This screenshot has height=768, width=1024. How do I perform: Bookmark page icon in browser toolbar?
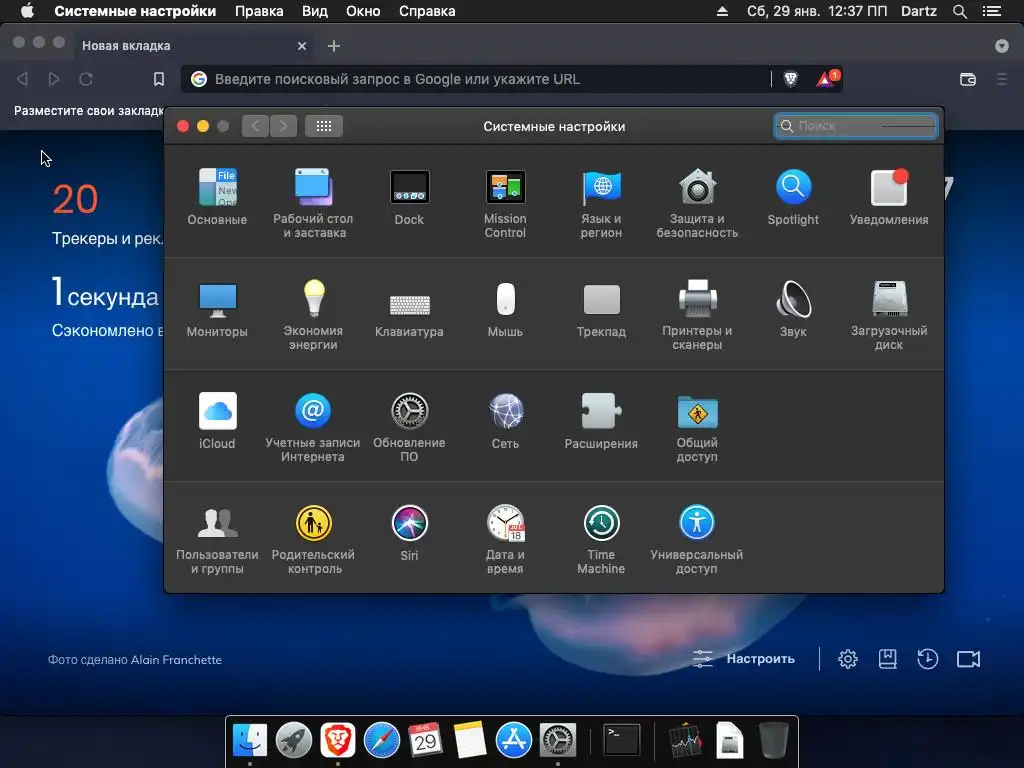click(159, 79)
